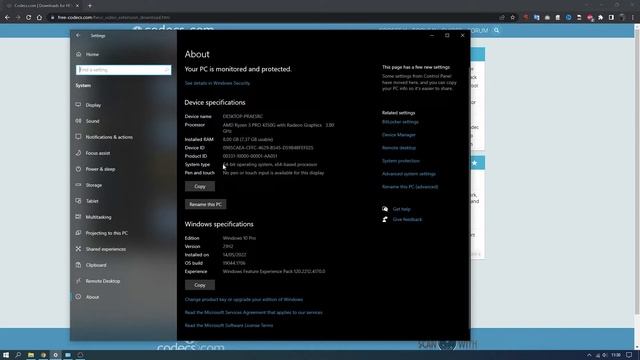Select the Codecs.com browser tab

41,6
